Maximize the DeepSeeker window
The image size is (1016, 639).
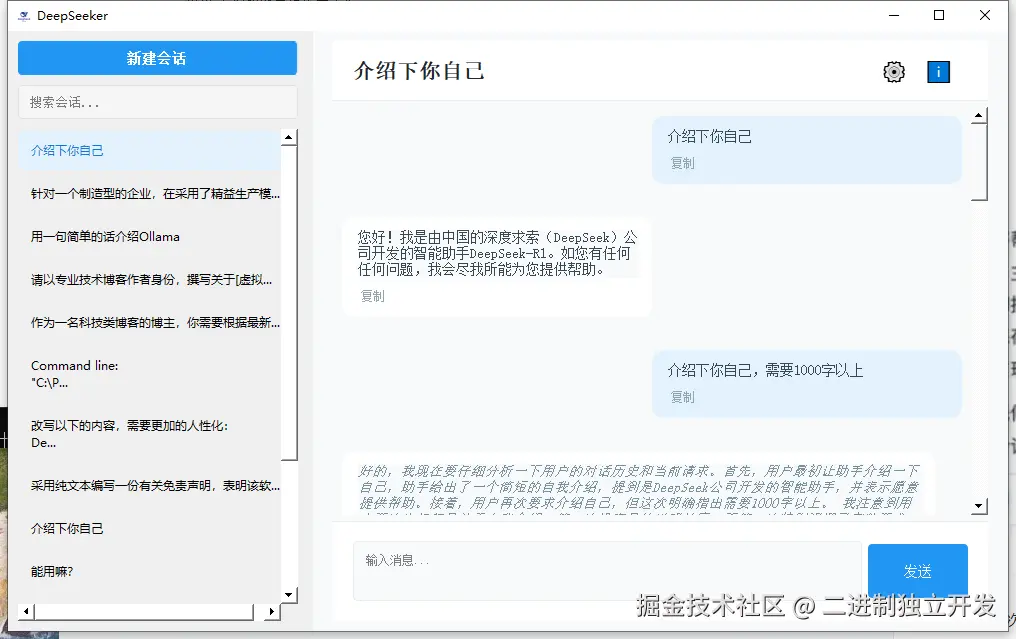(x=938, y=16)
